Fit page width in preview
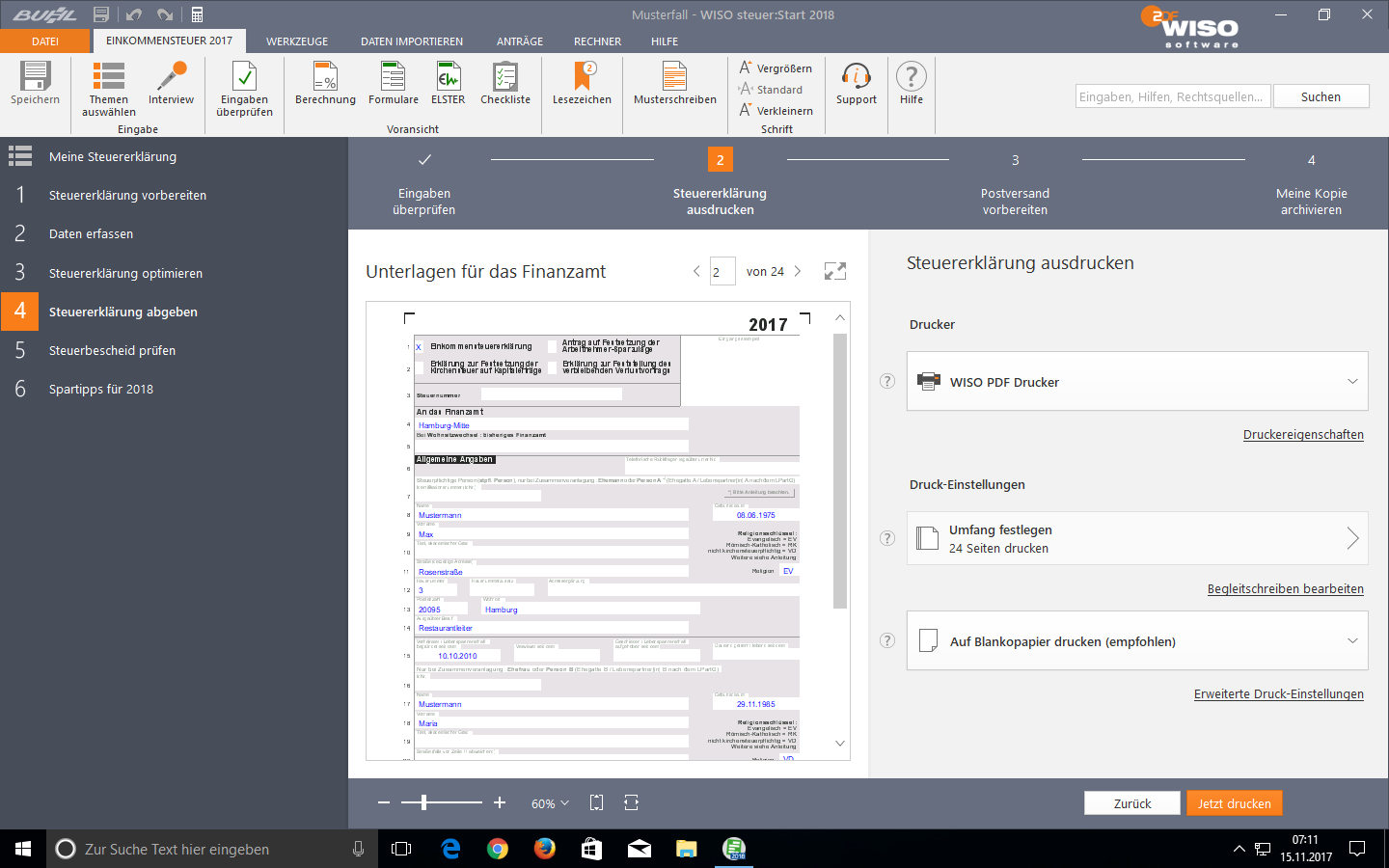 click(631, 802)
